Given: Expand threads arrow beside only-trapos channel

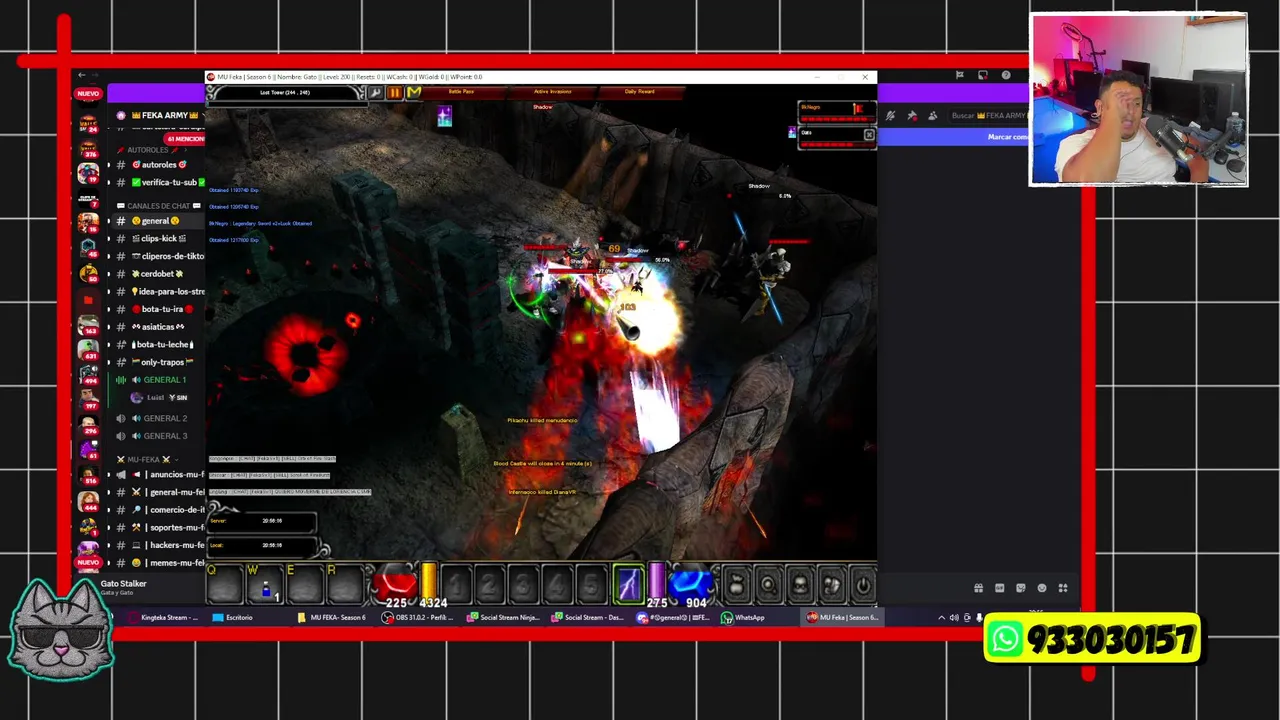Looking at the screenshot, I should 109,362.
